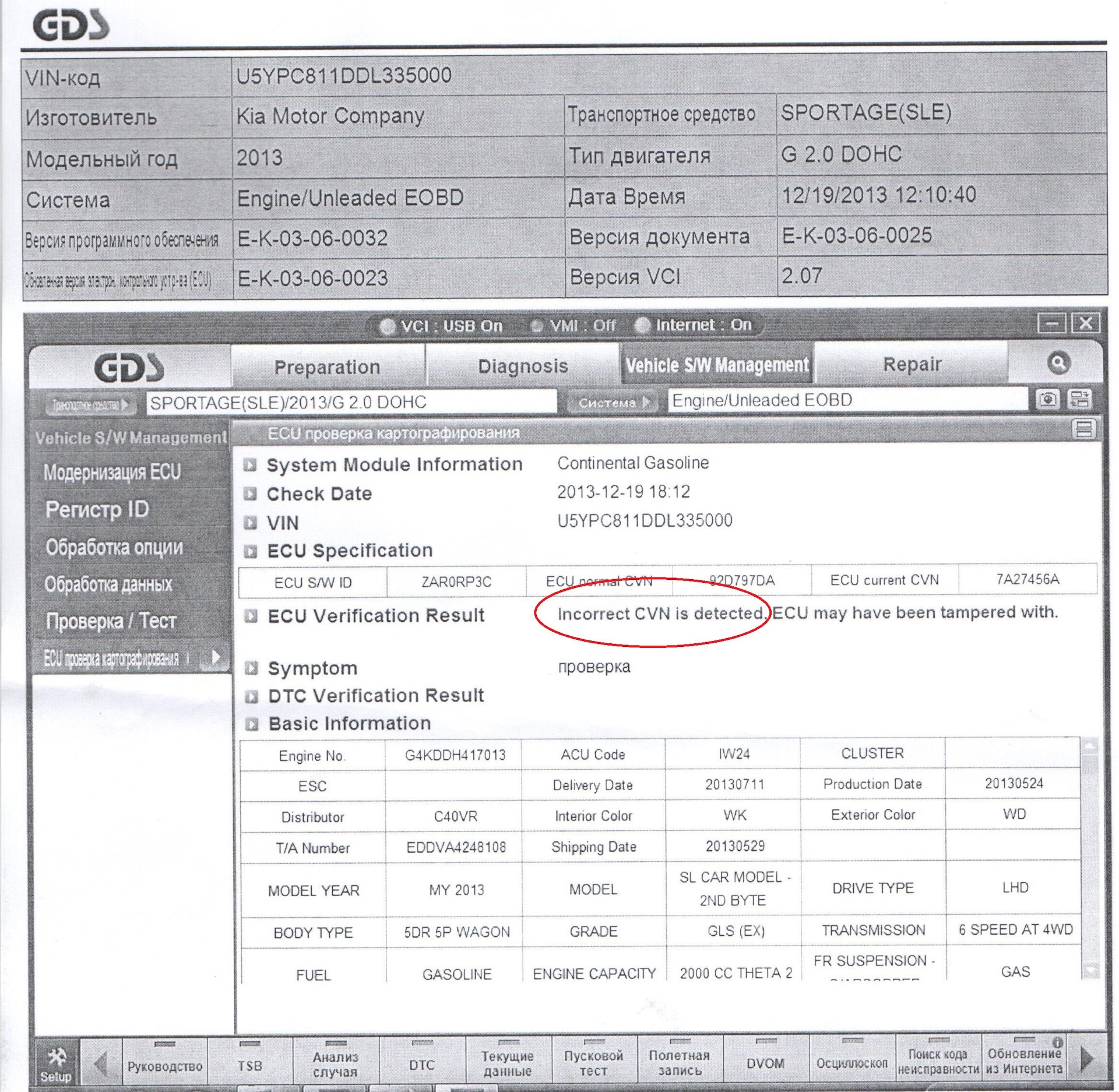Expand the ECU Specification section bullet
The image size is (1119, 1092).
[x=251, y=551]
